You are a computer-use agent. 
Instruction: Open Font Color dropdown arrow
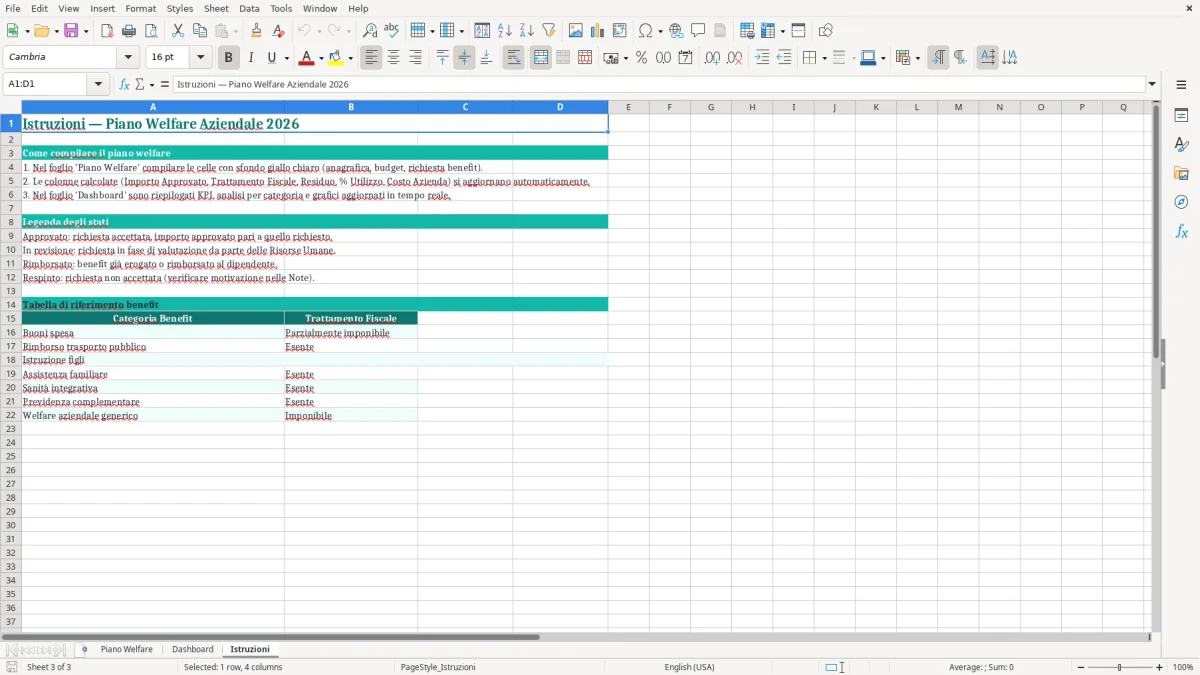point(321,58)
